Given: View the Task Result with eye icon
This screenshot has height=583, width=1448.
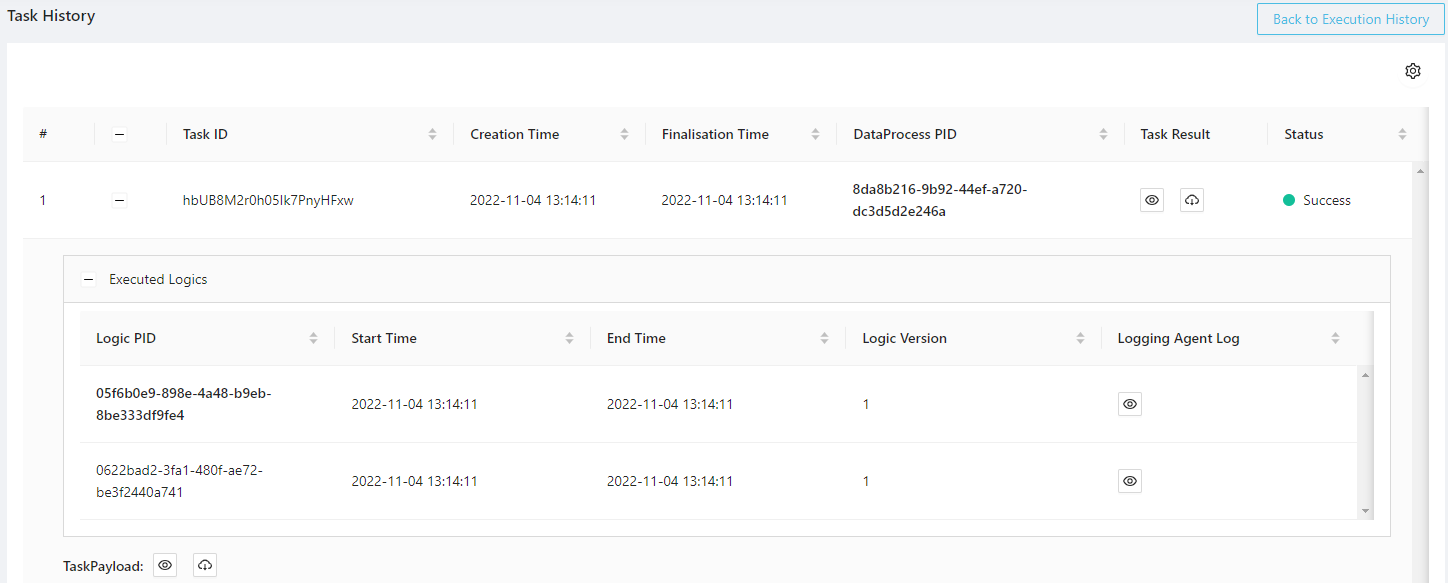Looking at the screenshot, I should click(1152, 200).
